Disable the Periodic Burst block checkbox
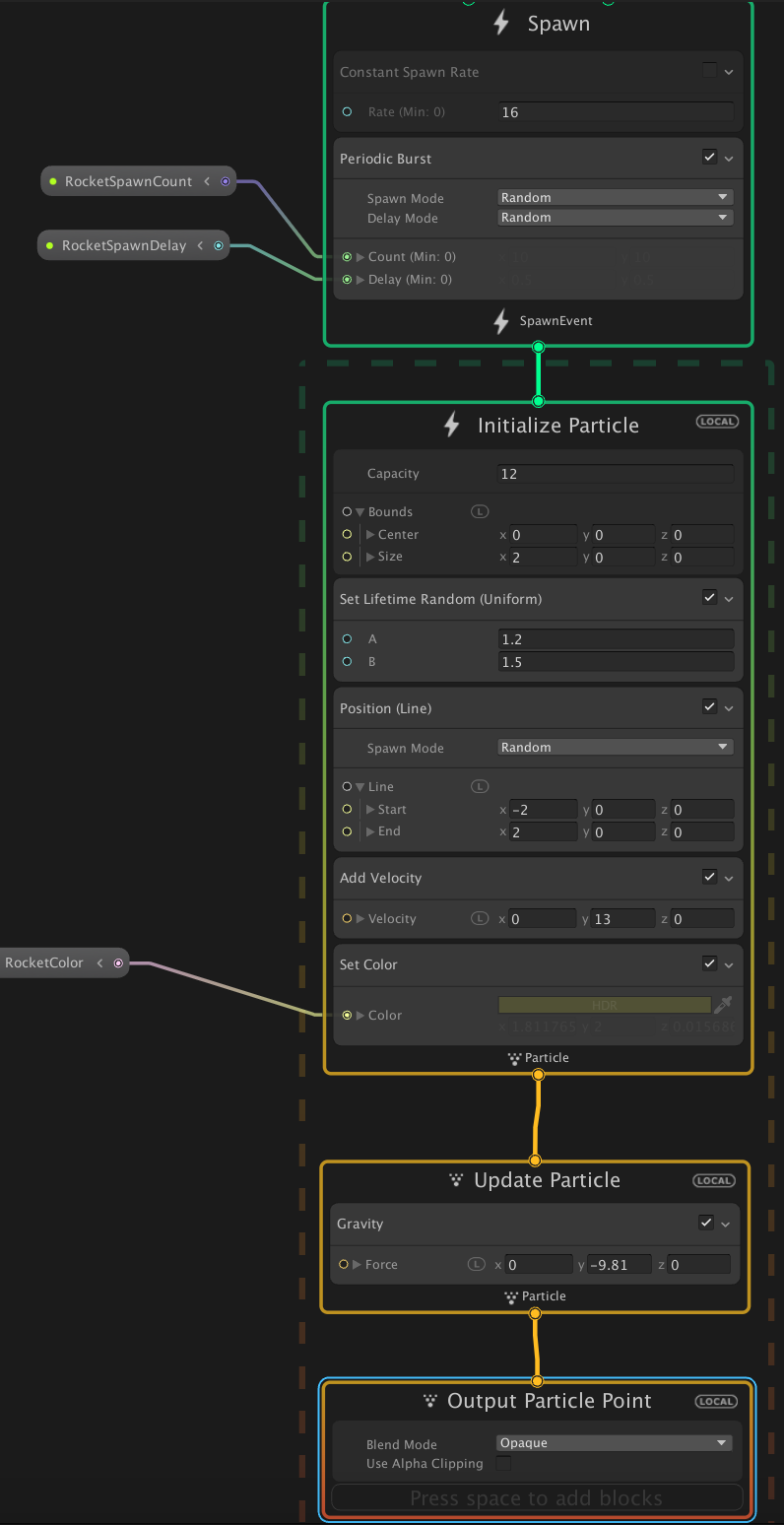This screenshot has height=1525, width=784. pos(709,157)
